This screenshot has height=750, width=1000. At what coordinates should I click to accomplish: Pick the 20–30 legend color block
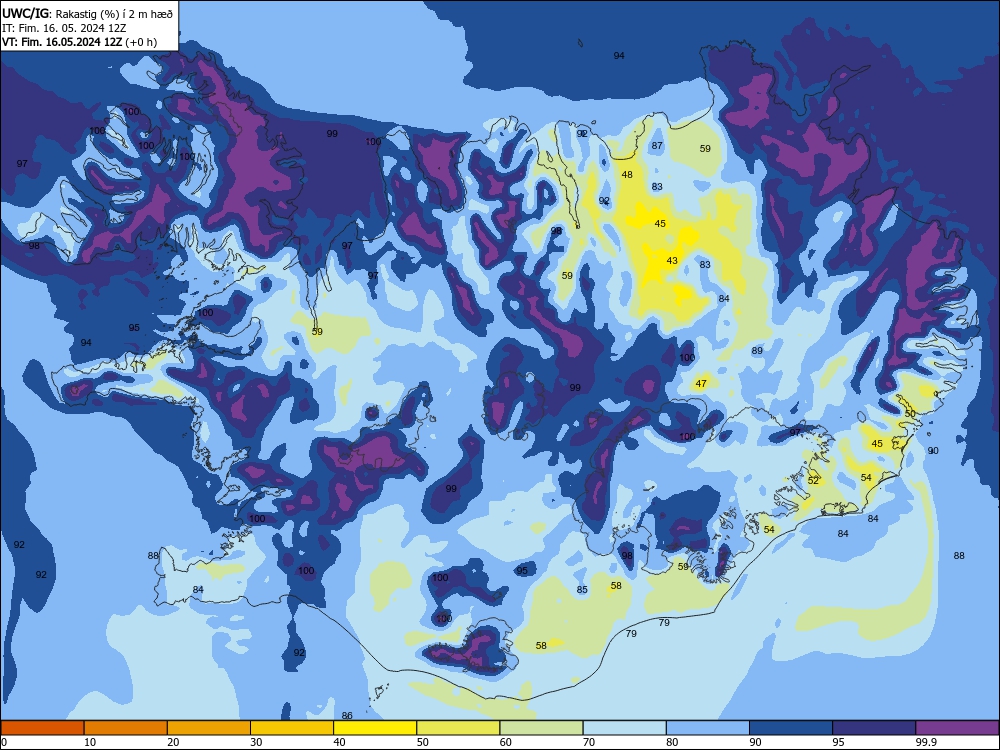pos(209,728)
